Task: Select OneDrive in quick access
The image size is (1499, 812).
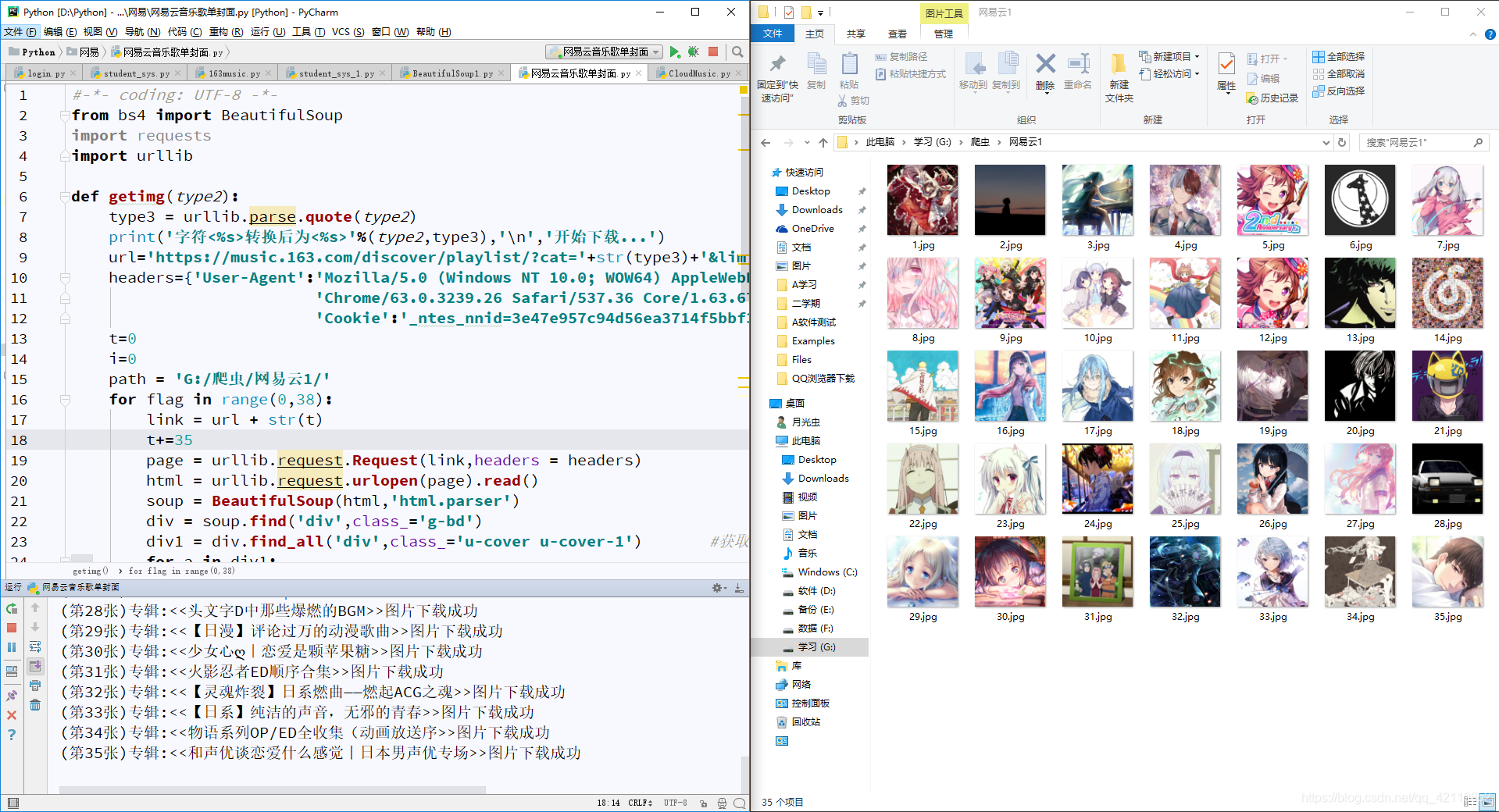Action: coord(812,229)
